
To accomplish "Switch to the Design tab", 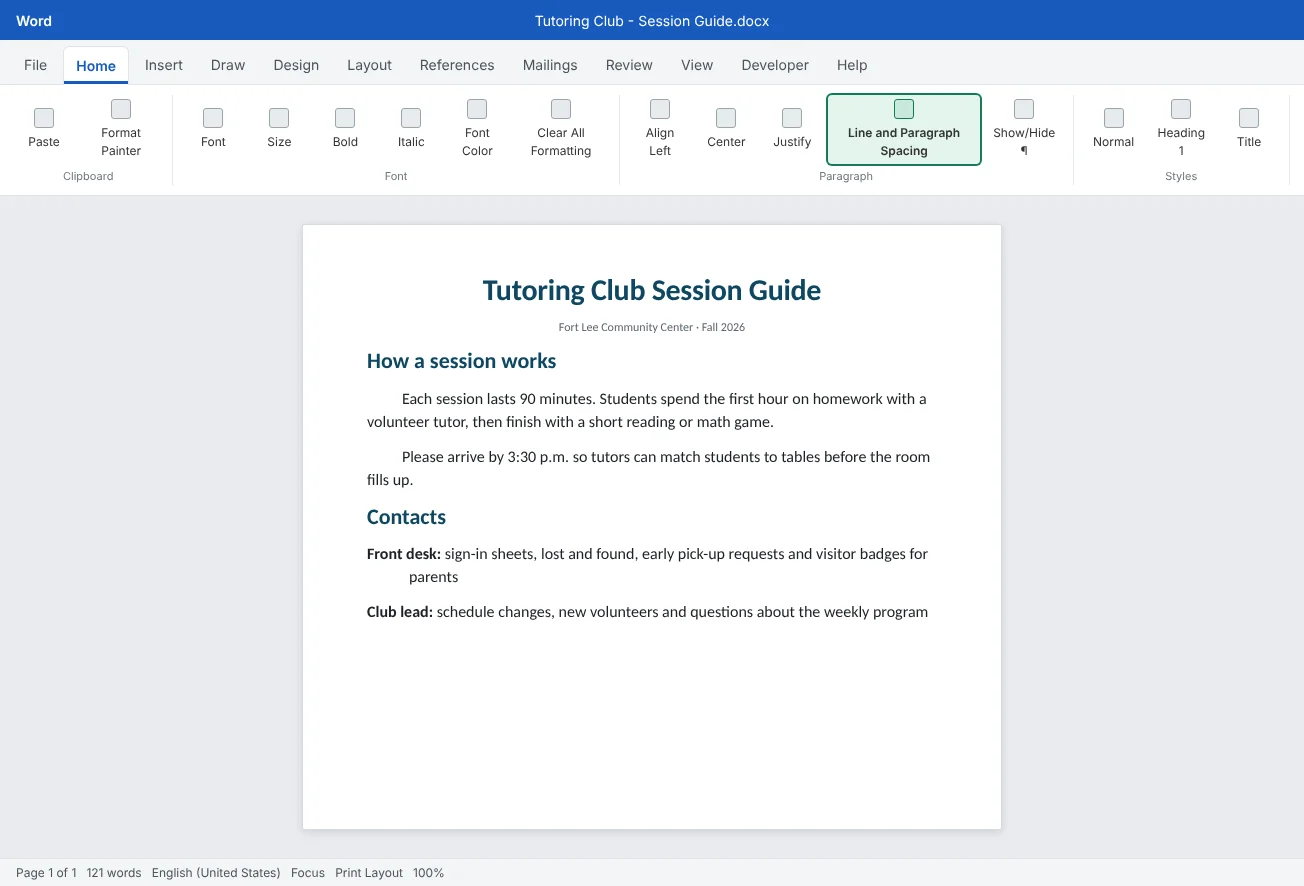I will (x=296, y=65).
